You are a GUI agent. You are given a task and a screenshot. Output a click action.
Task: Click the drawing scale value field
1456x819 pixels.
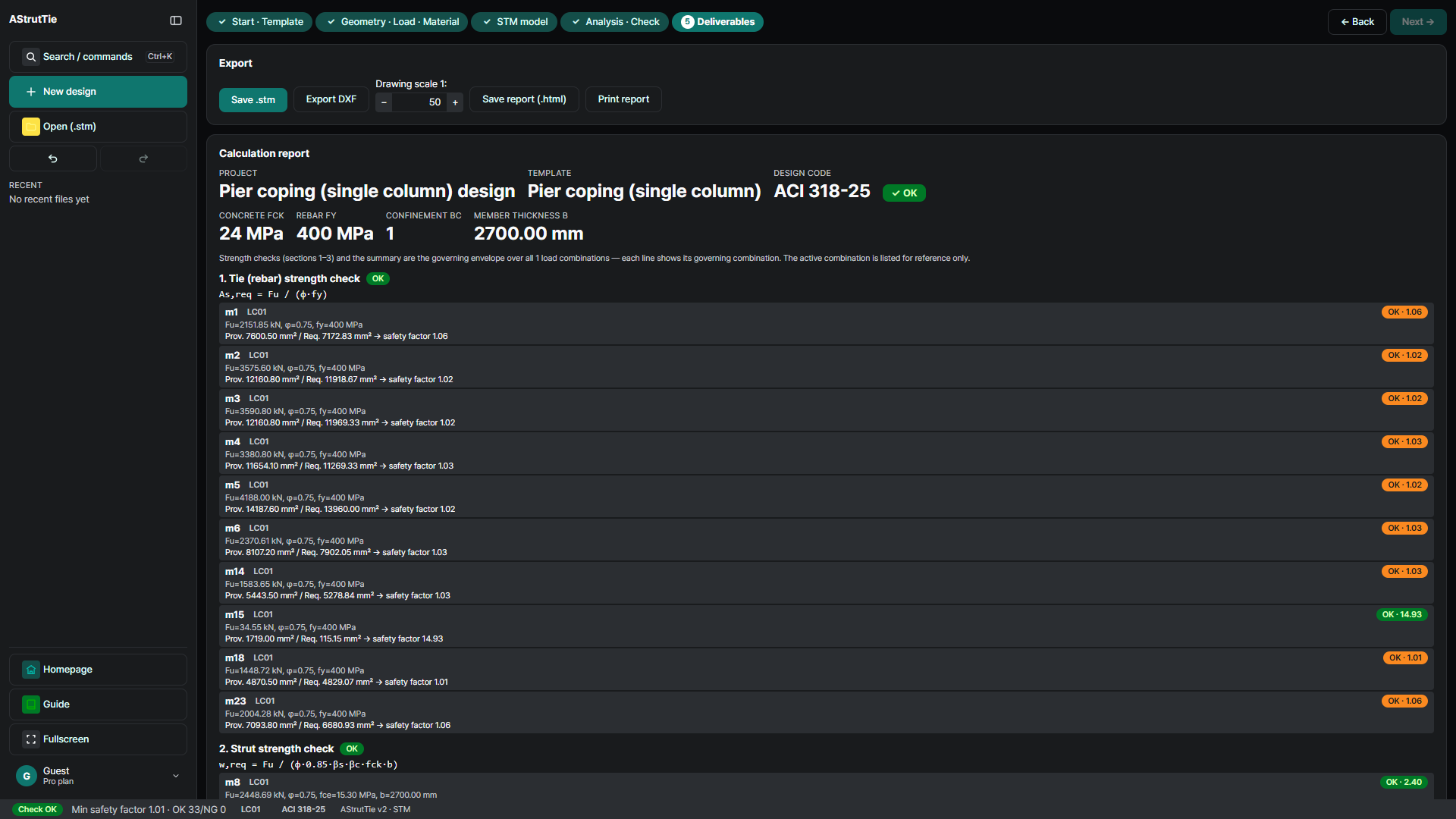click(419, 102)
